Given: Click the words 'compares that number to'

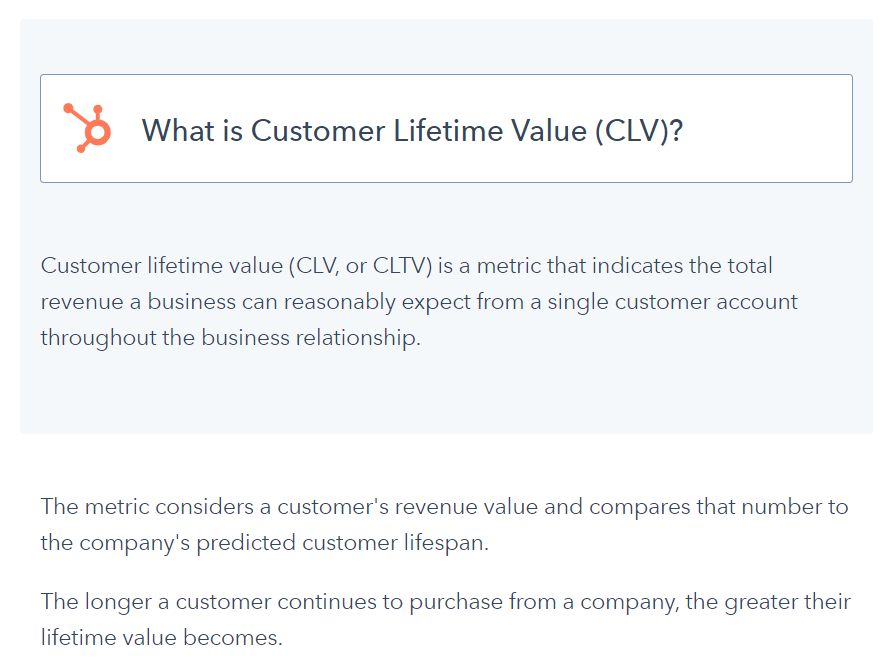Looking at the screenshot, I should click(x=718, y=507).
